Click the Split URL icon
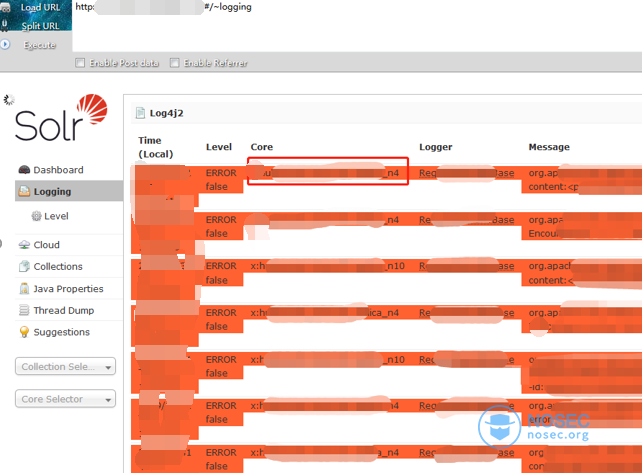Screen dimensions: 642x473 tap(5, 26)
